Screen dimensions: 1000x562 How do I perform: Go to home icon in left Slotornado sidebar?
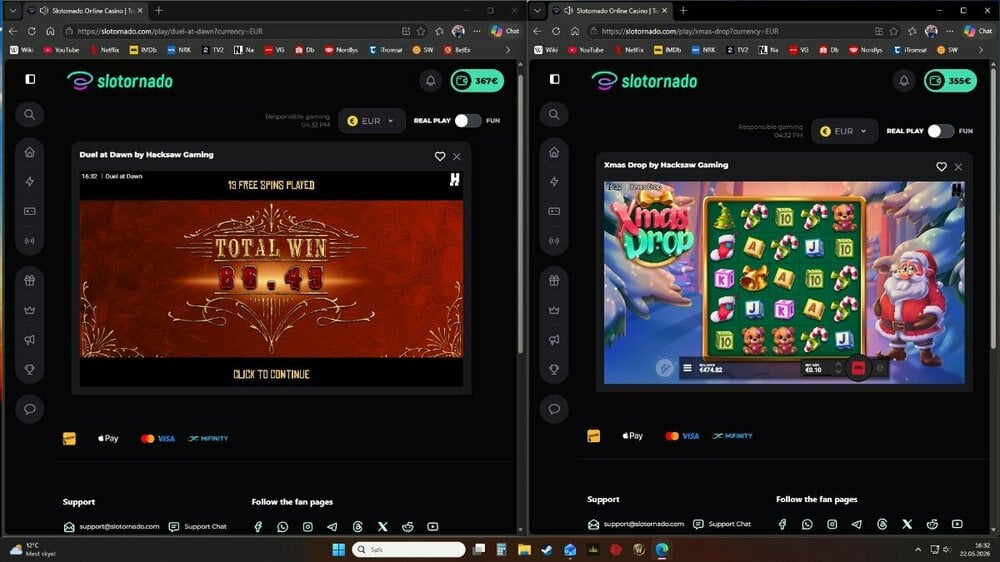pos(29,152)
